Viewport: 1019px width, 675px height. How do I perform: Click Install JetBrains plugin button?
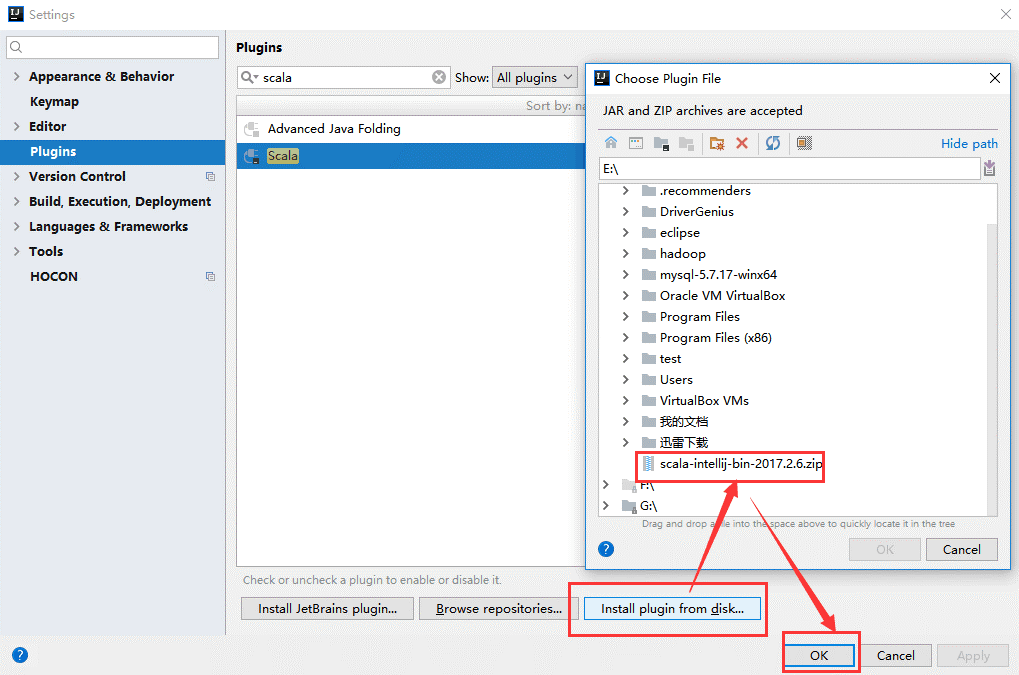coord(328,609)
